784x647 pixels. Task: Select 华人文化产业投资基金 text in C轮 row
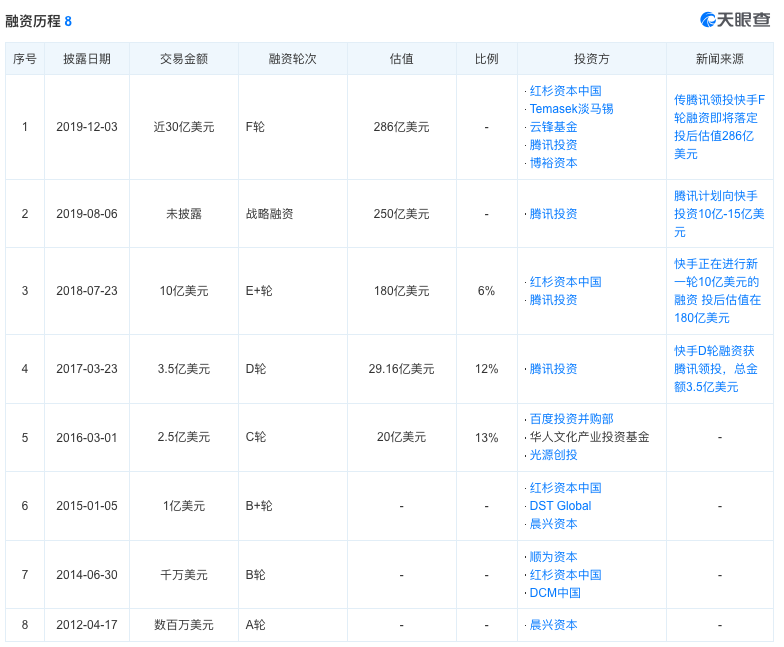point(589,437)
